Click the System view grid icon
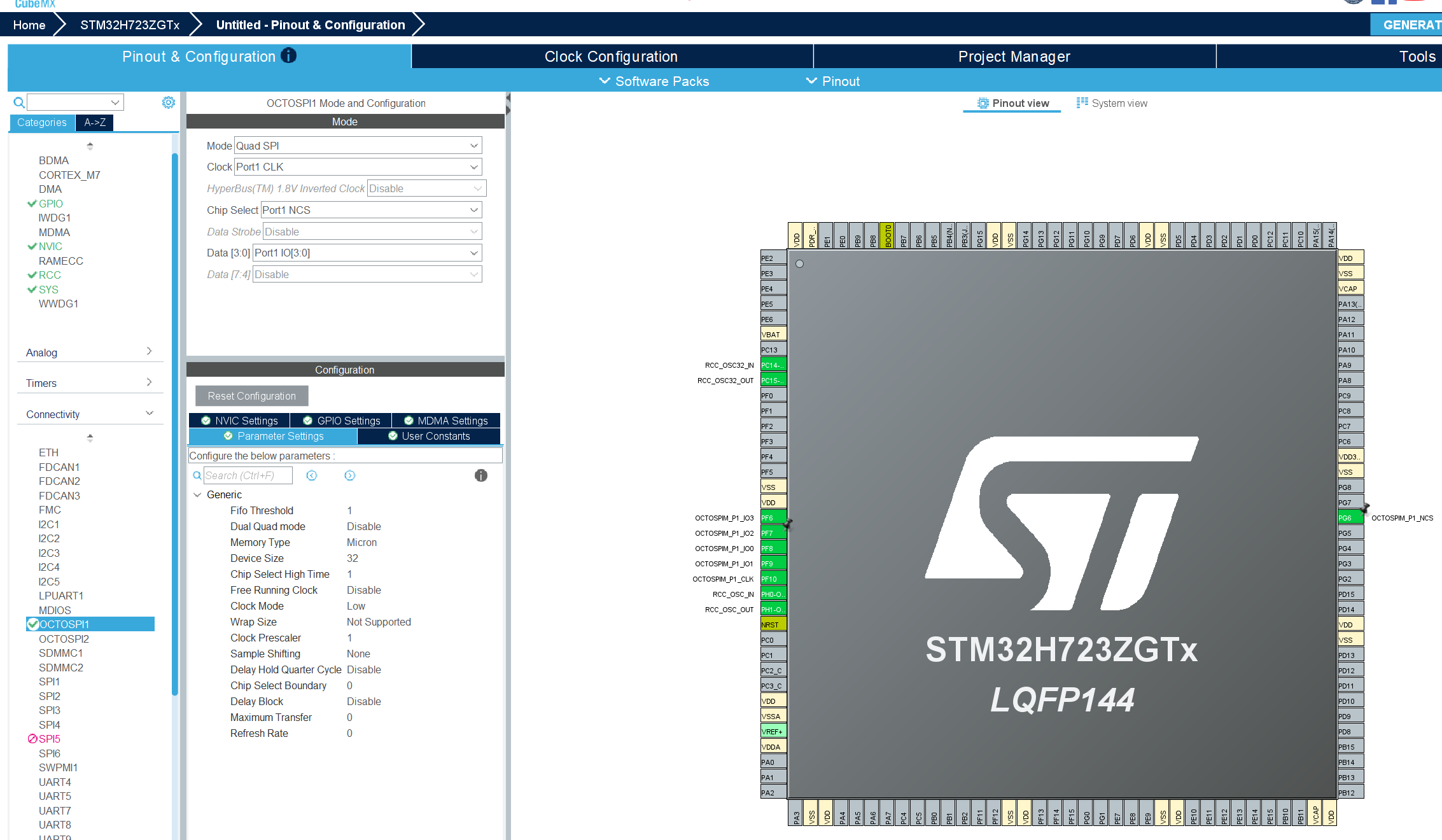Image resolution: width=1442 pixels, height=840 pixels. pos(1082,103)
